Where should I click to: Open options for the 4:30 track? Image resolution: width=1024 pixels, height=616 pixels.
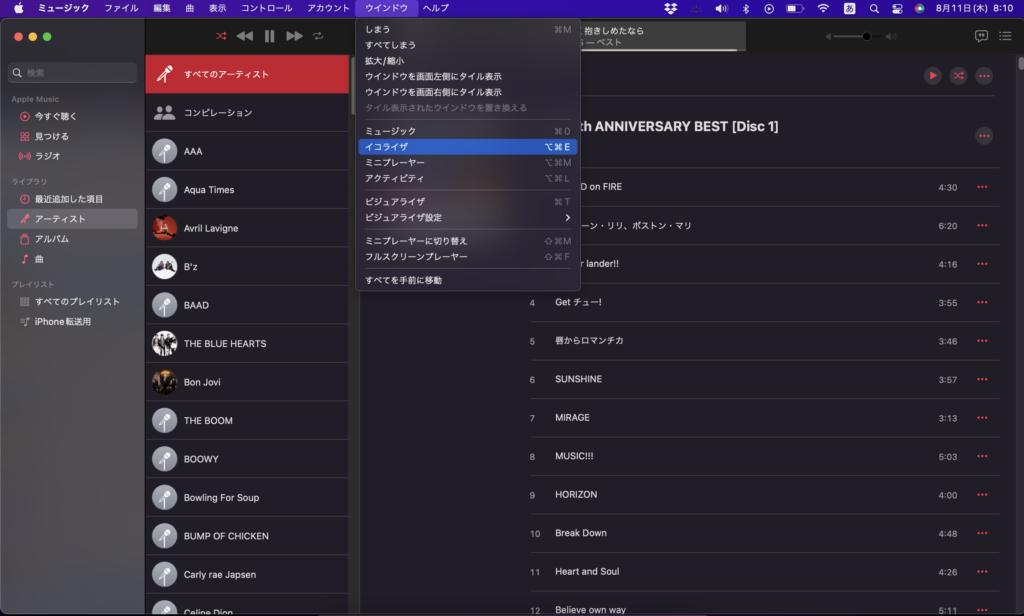point(982,187)
